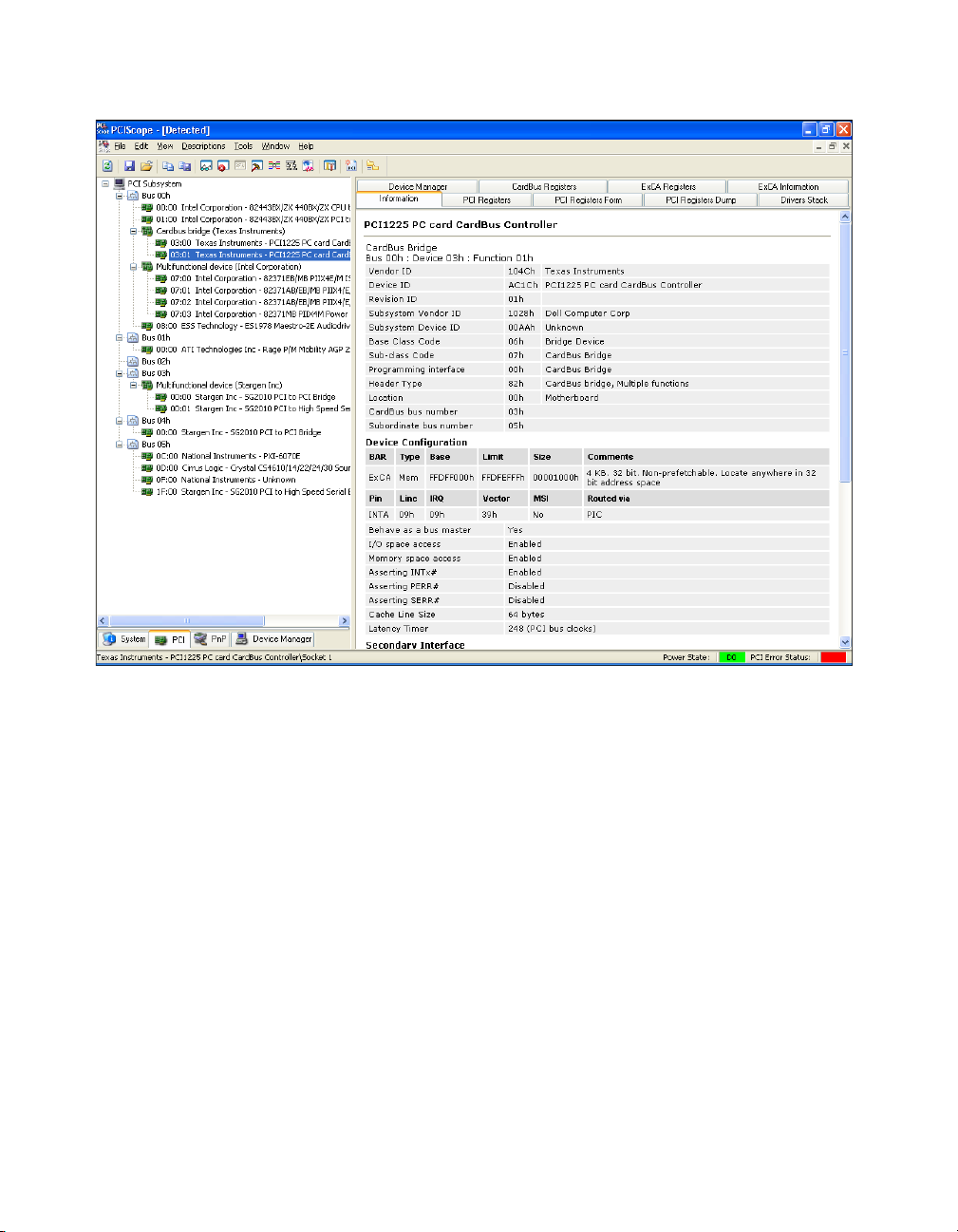The image size is (958, 1232).
Task: Collapse Cardbus bridge (Texas Instruments) node
Action: point(134,231)
